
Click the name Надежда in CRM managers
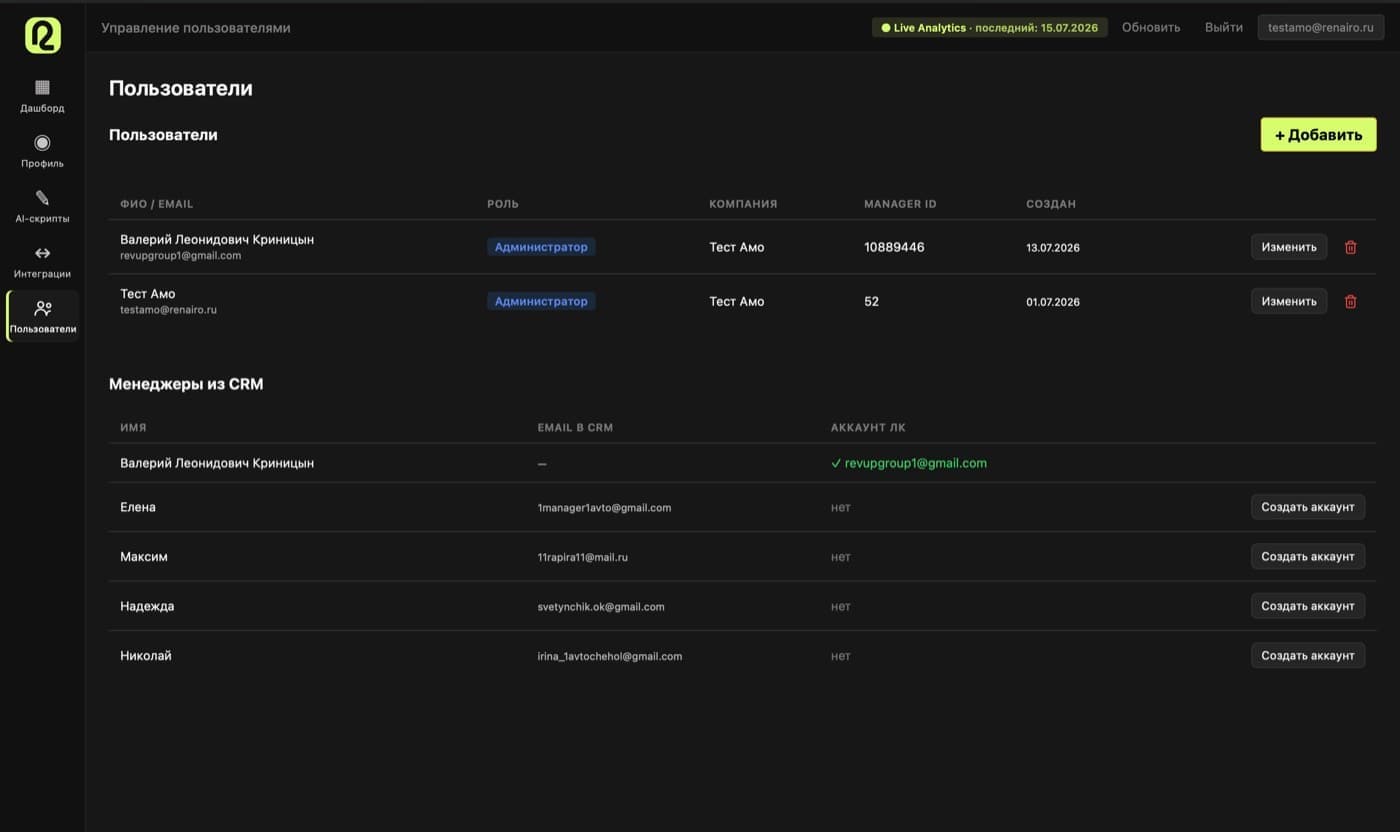click(x=147, y=606)
